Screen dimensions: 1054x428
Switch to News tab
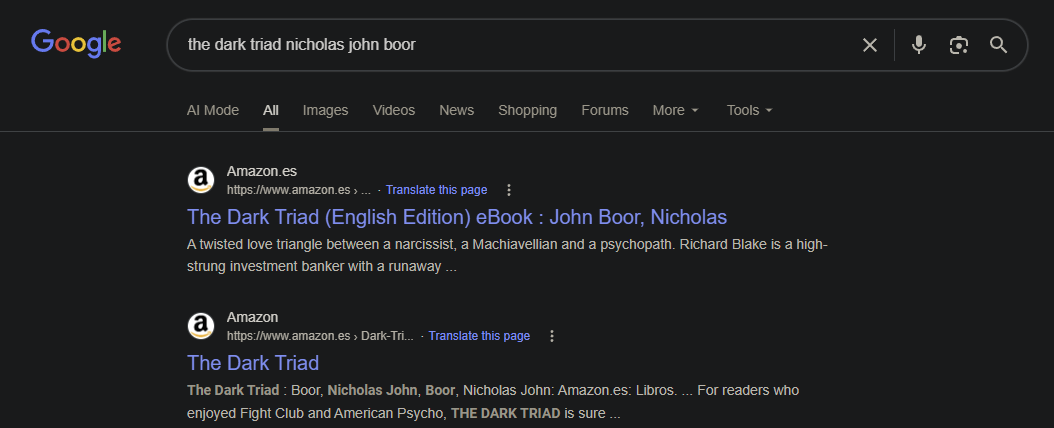456,110
